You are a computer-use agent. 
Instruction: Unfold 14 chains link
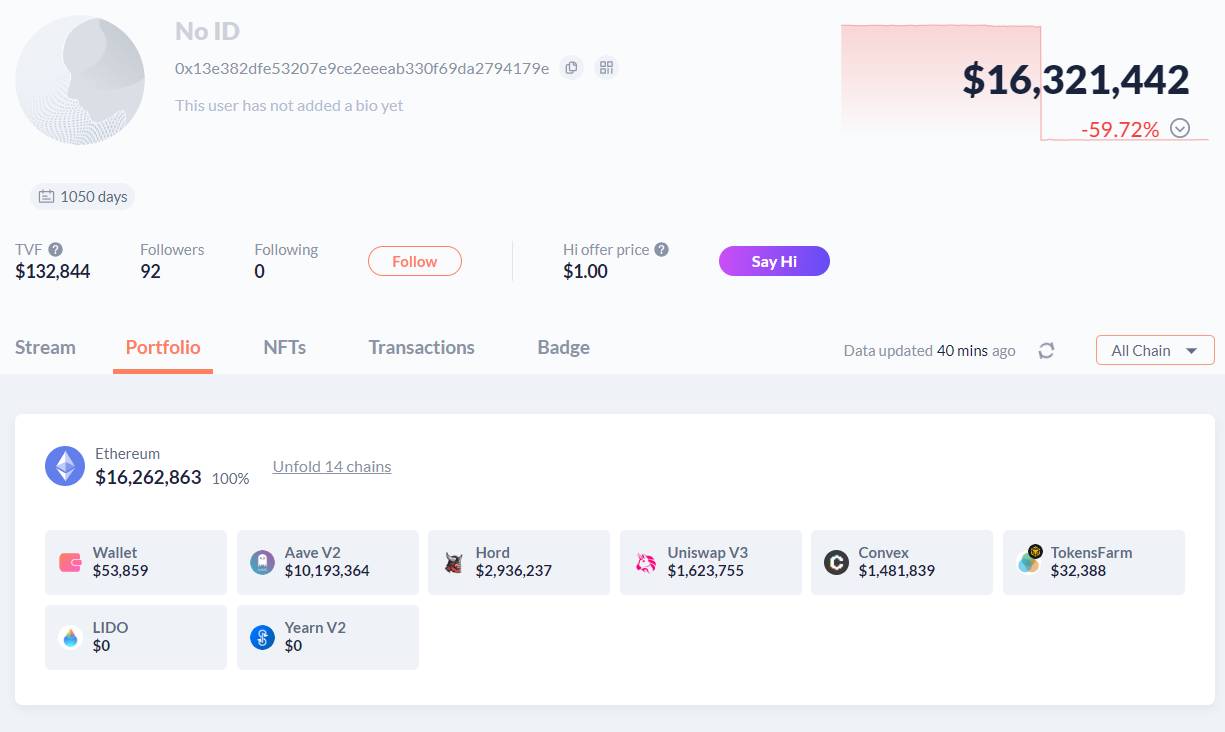point(332,466)
